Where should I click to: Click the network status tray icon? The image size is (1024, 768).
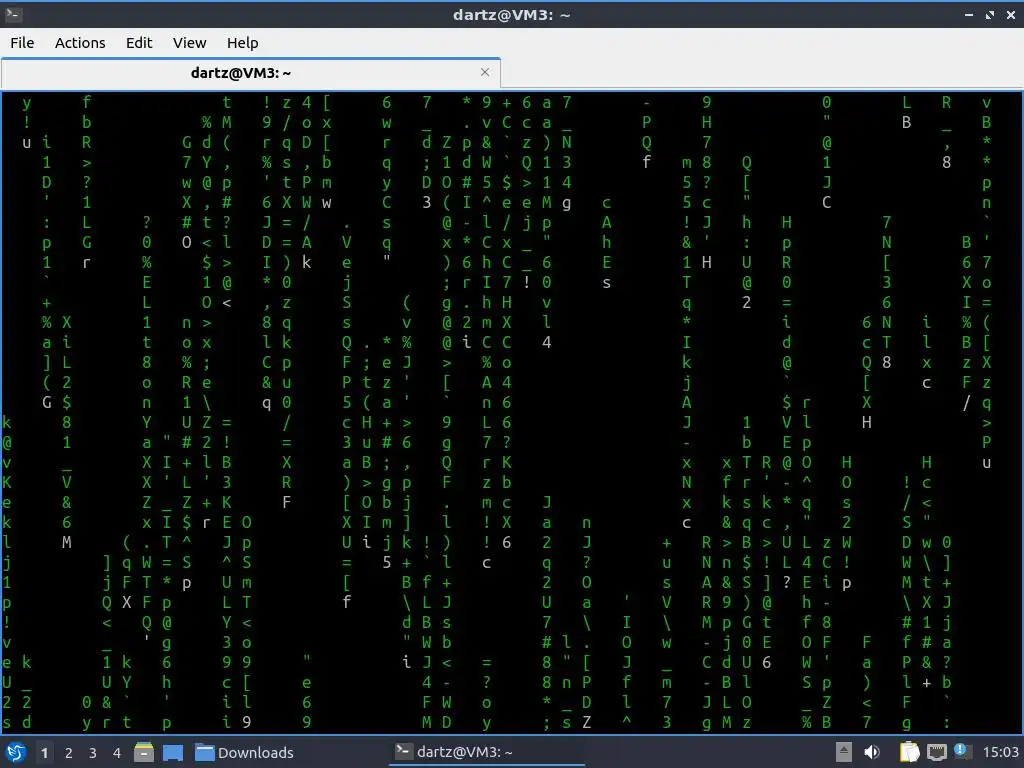point(937,752)
